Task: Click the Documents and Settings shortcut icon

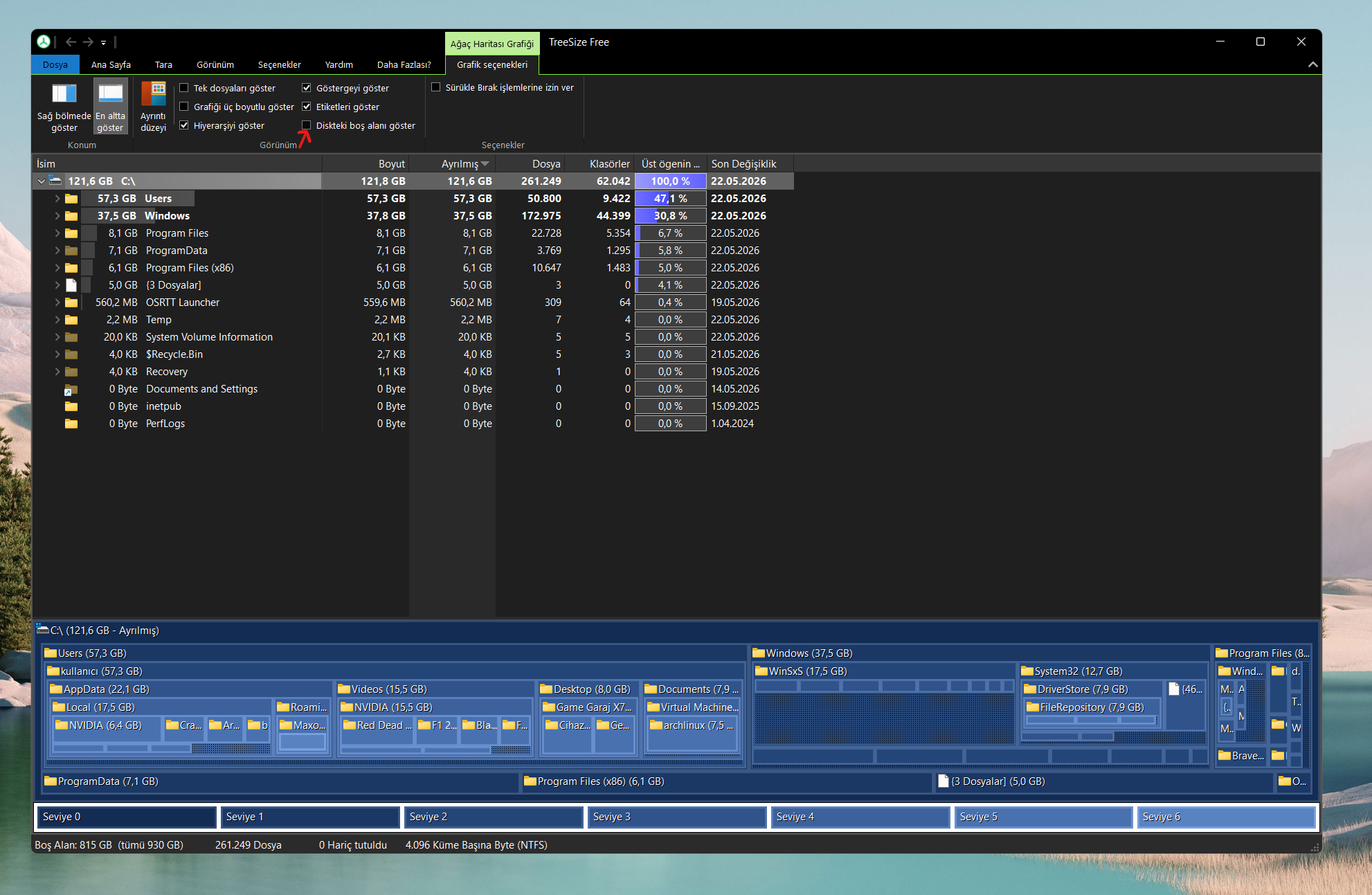Action: (71, 390)
